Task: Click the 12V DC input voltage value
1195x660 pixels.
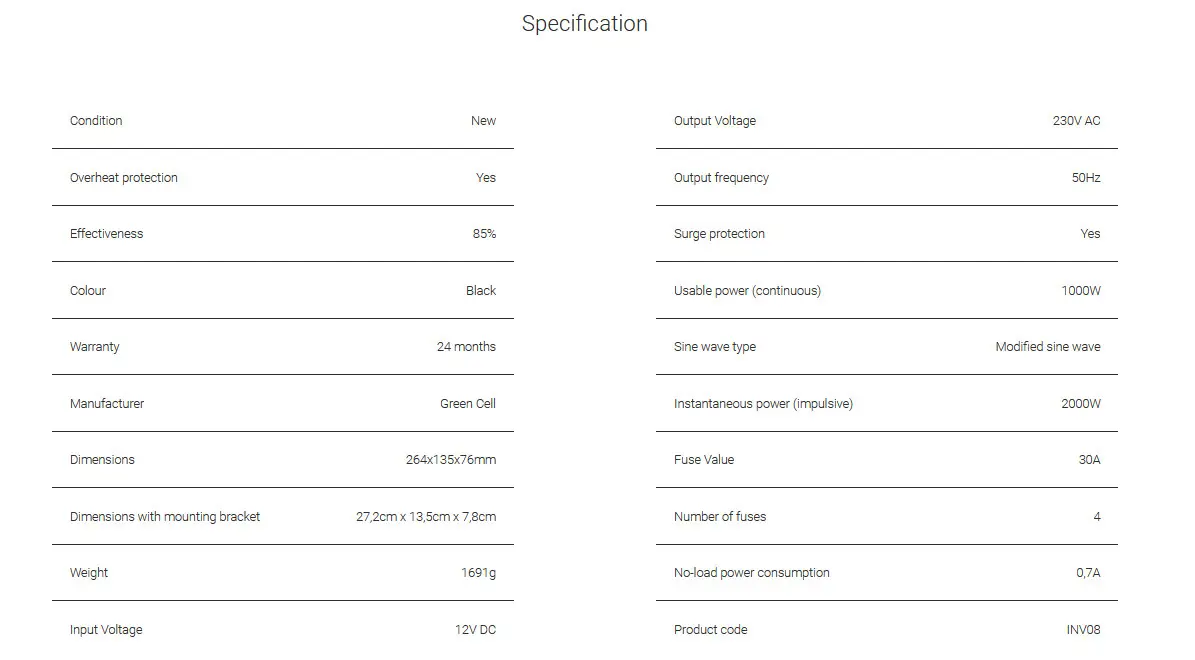Action: click(x=475, y=630)
